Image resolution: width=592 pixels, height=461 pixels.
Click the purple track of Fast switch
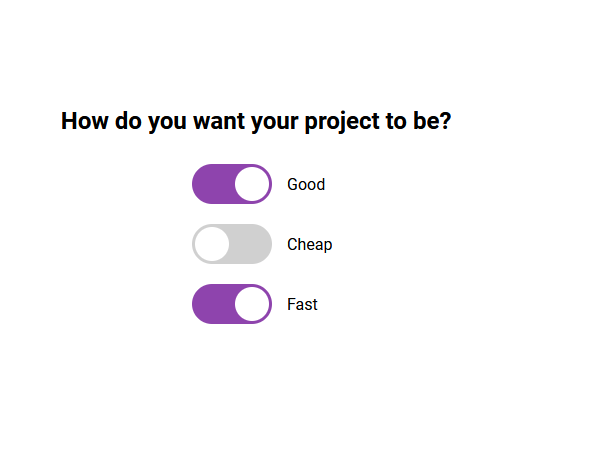coord(213,304)
